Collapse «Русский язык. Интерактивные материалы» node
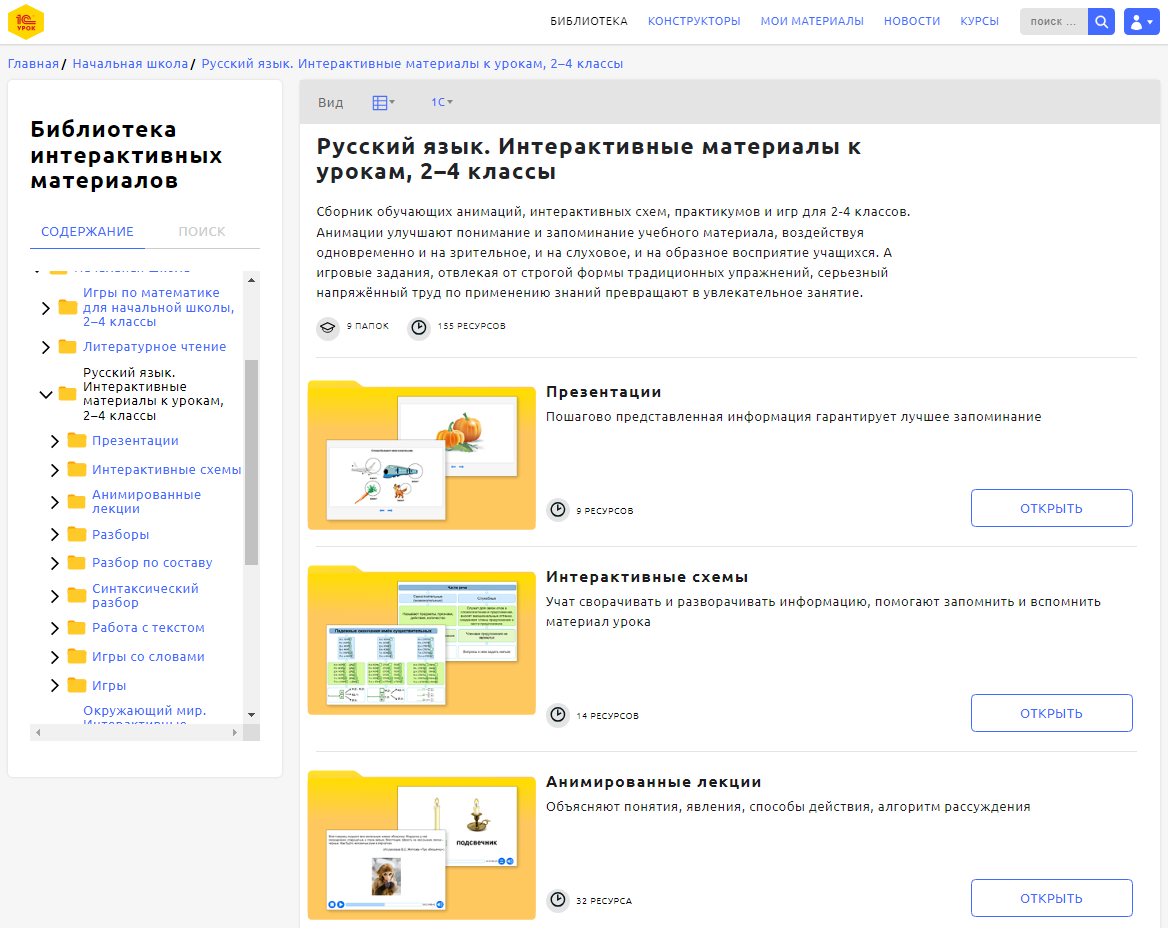 [x=45, y=394]
